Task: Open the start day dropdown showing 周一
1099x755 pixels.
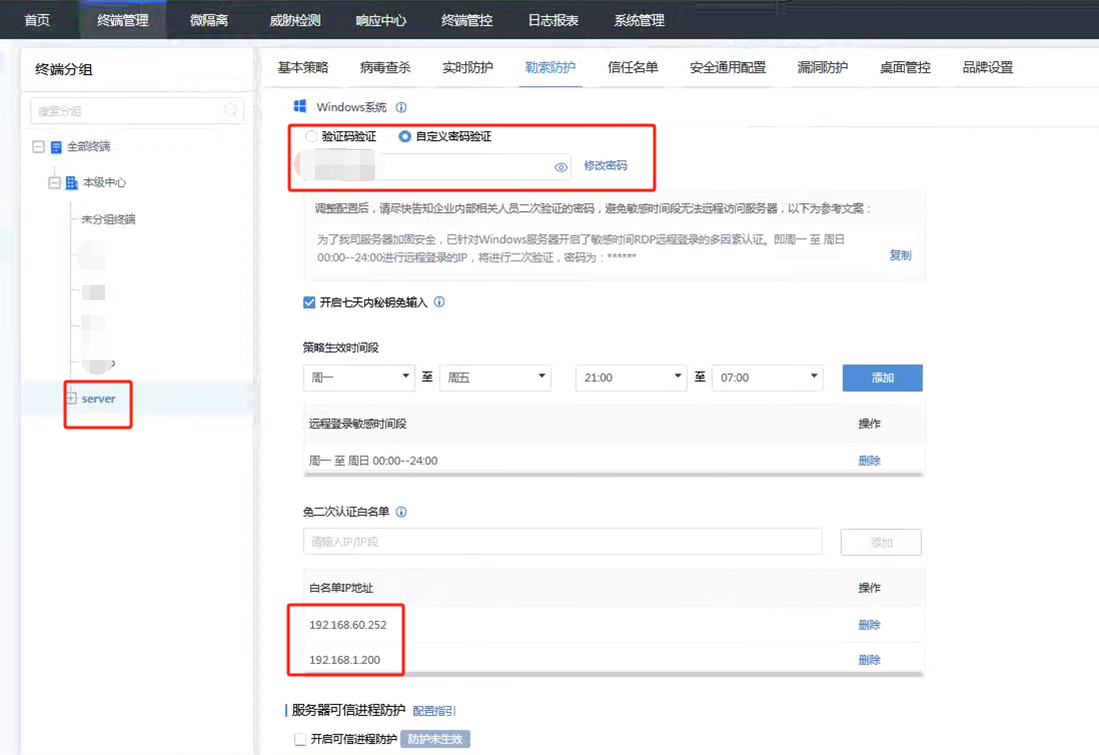Action: click(x=358, y=377)
